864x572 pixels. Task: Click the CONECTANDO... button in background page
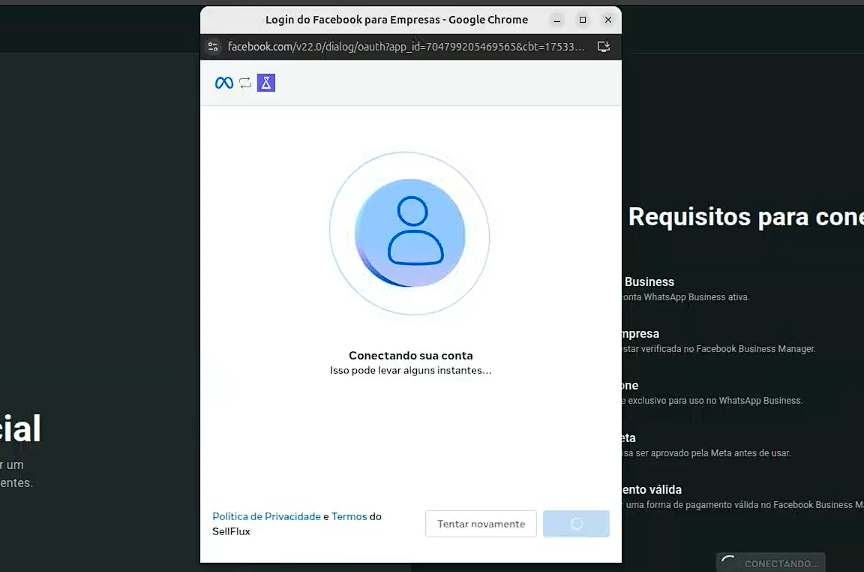(770, 563)
